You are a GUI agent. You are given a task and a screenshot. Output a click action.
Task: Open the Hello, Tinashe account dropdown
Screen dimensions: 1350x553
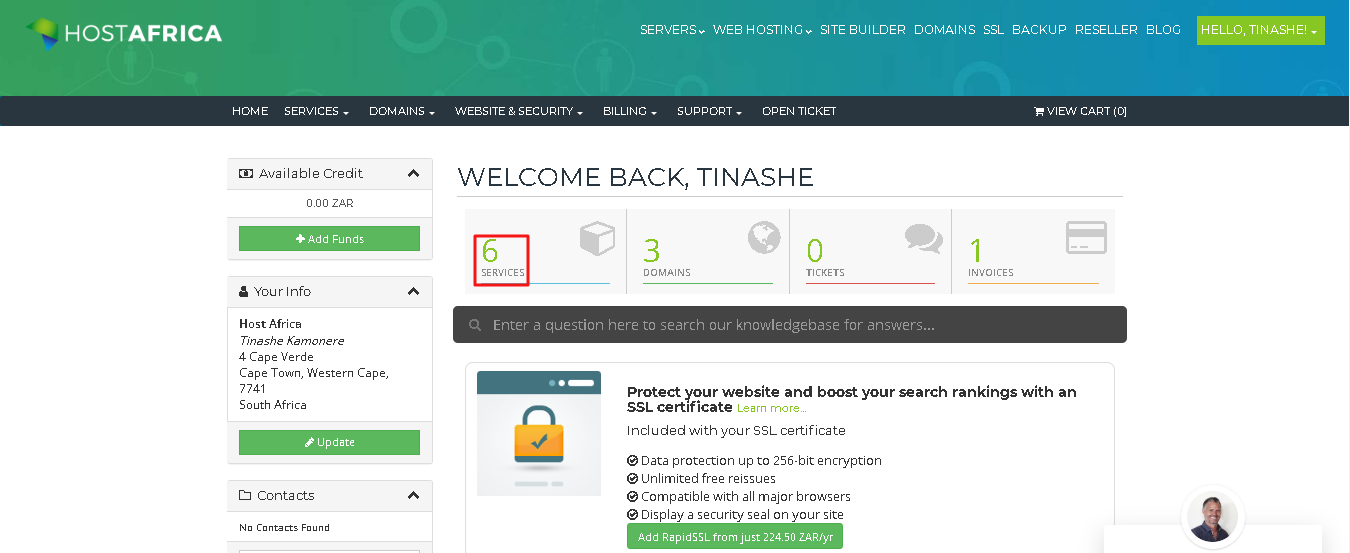click(1260, 30)
